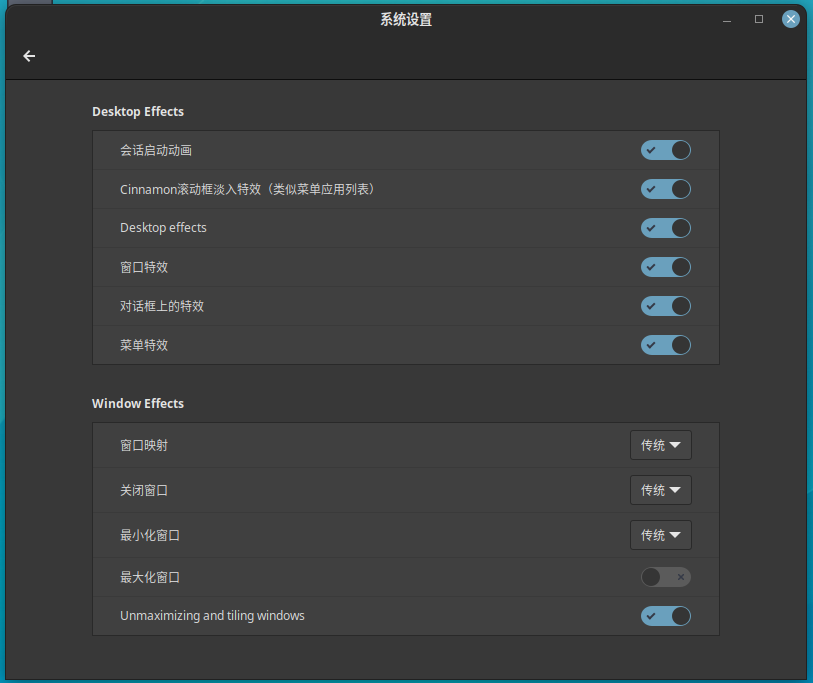Screen dimensions: 813x683
Task: Expand the 关闭窗口 effect dropdown
Action: pos(661,490)
